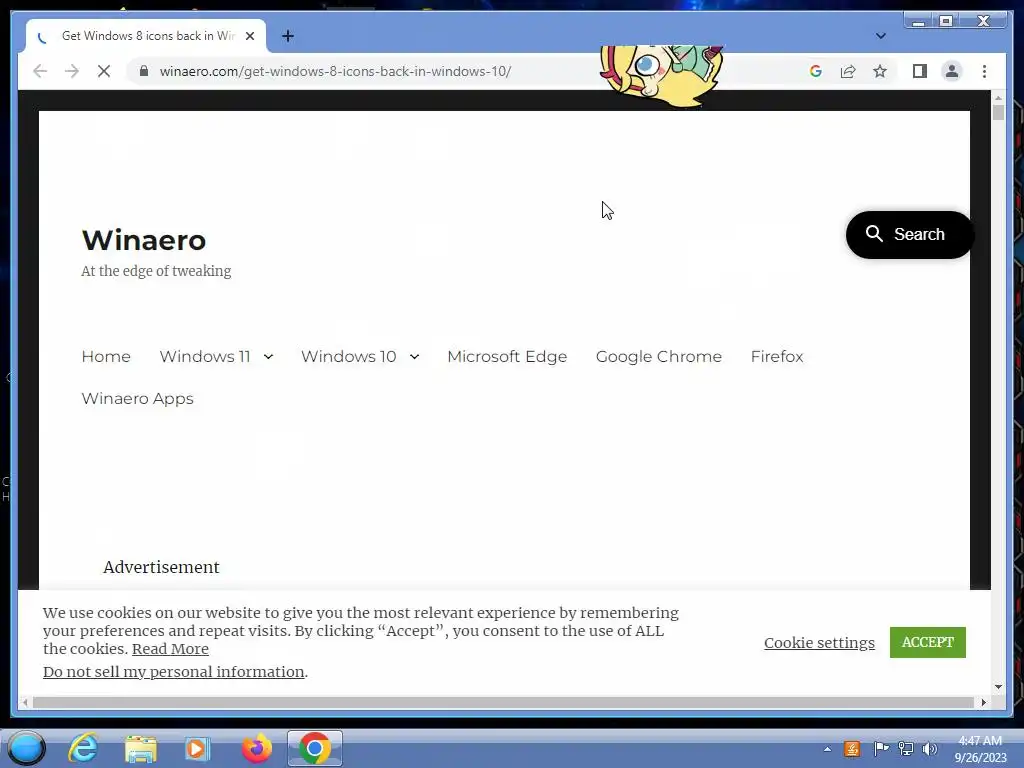Open the taskbar clock and date

pyautogui.click(x=980, y=749)
